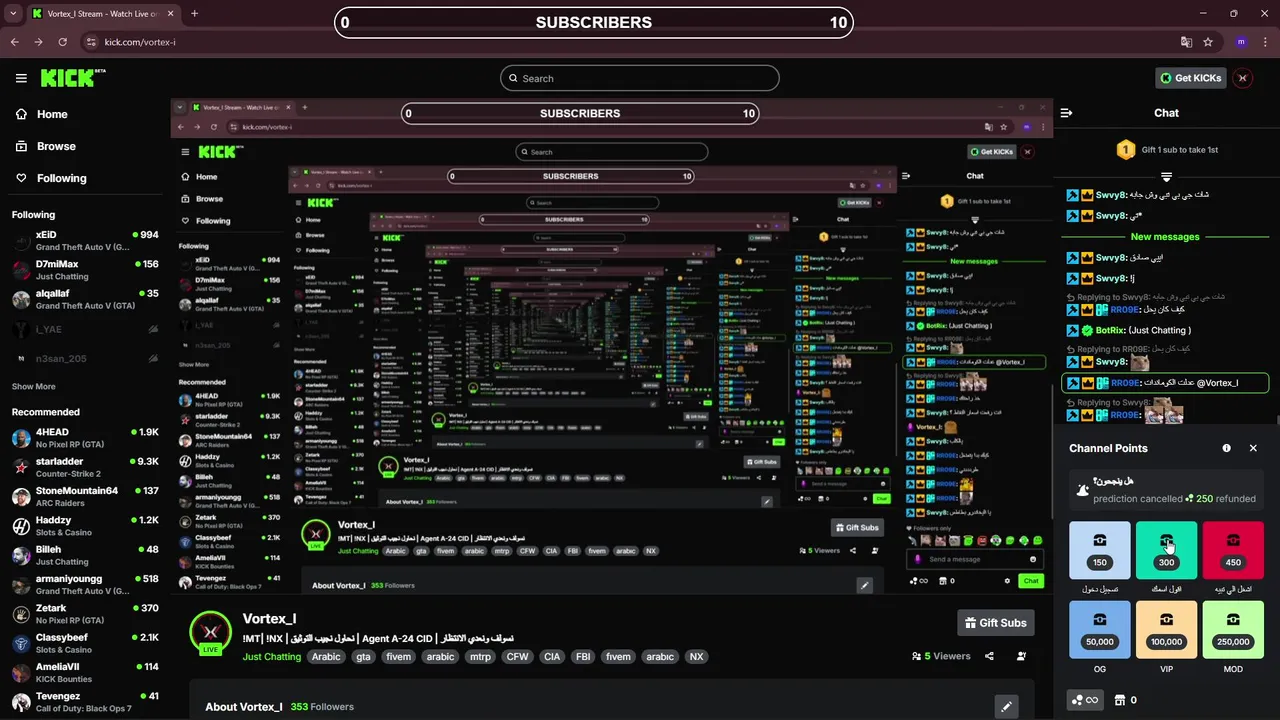Open 4HEAD recommended channel
Screen dimensions: 1280x720
[x=85, y=438]
